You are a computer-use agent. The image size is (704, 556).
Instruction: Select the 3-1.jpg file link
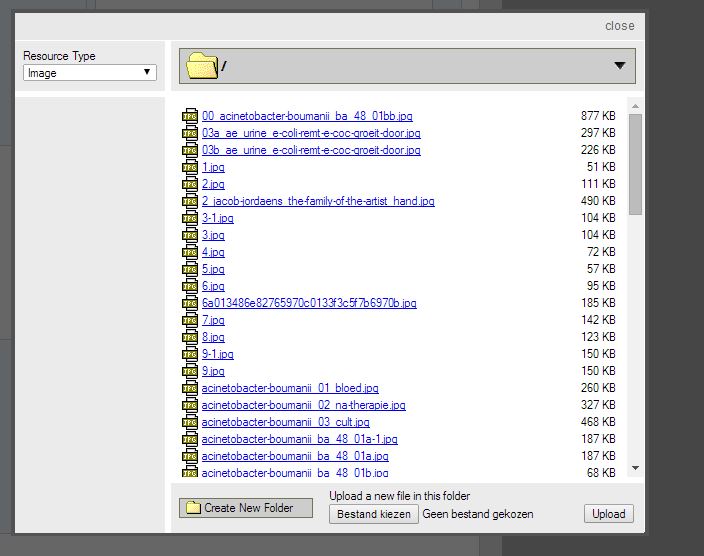[x=218, y=218]
